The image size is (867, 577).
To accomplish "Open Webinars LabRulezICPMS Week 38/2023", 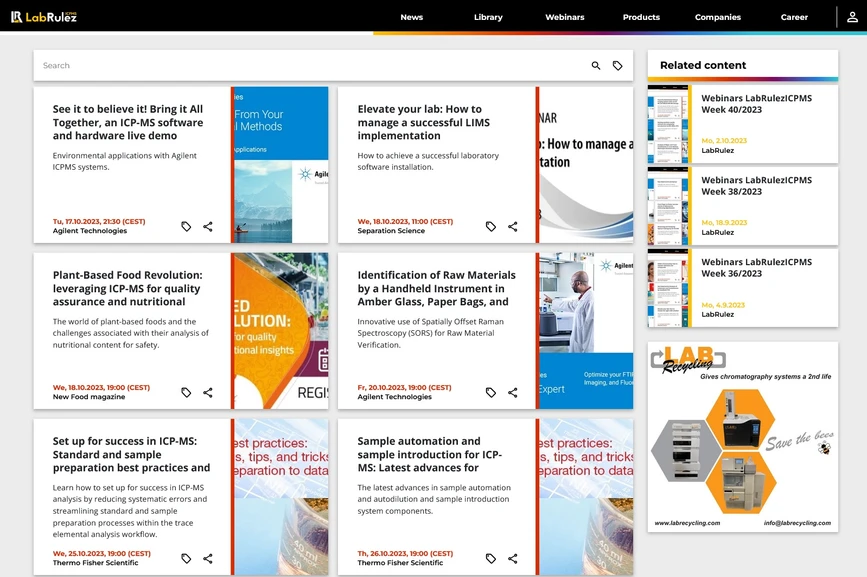I will 756,186.
